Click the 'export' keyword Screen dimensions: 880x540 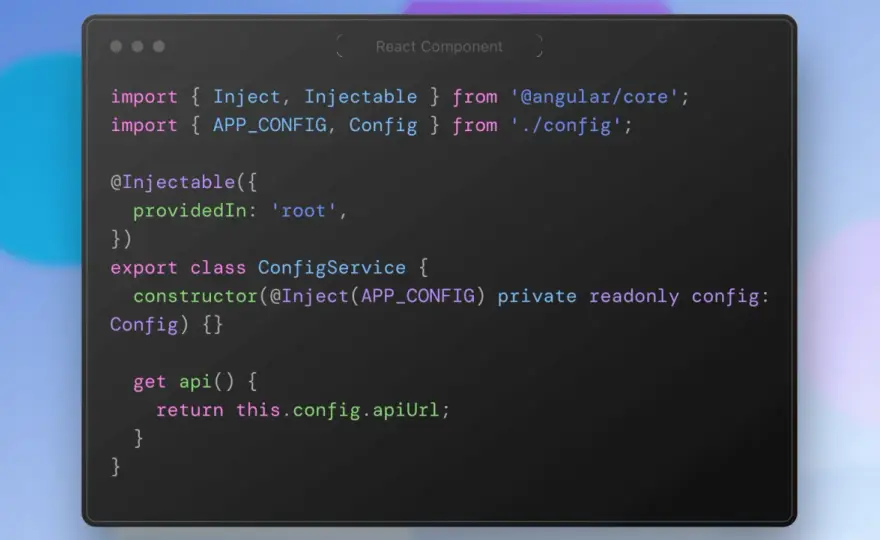coord(144,268)
